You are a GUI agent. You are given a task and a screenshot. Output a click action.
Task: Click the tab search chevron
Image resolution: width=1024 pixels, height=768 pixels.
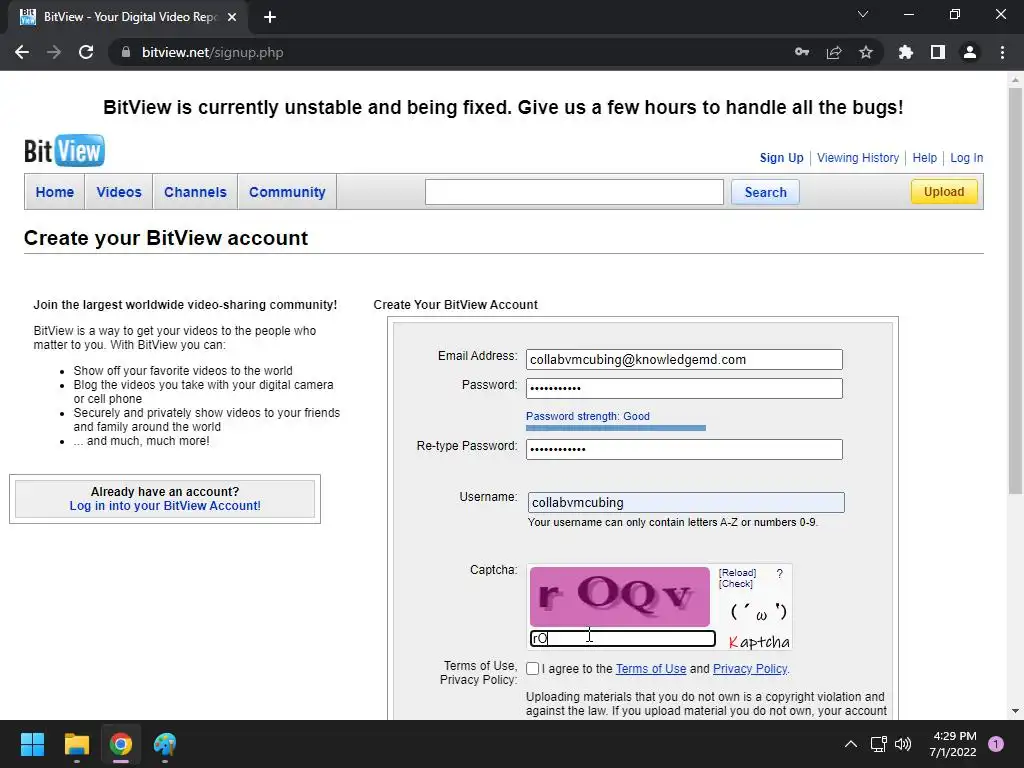pyautogui.click(x=863, y=14)
